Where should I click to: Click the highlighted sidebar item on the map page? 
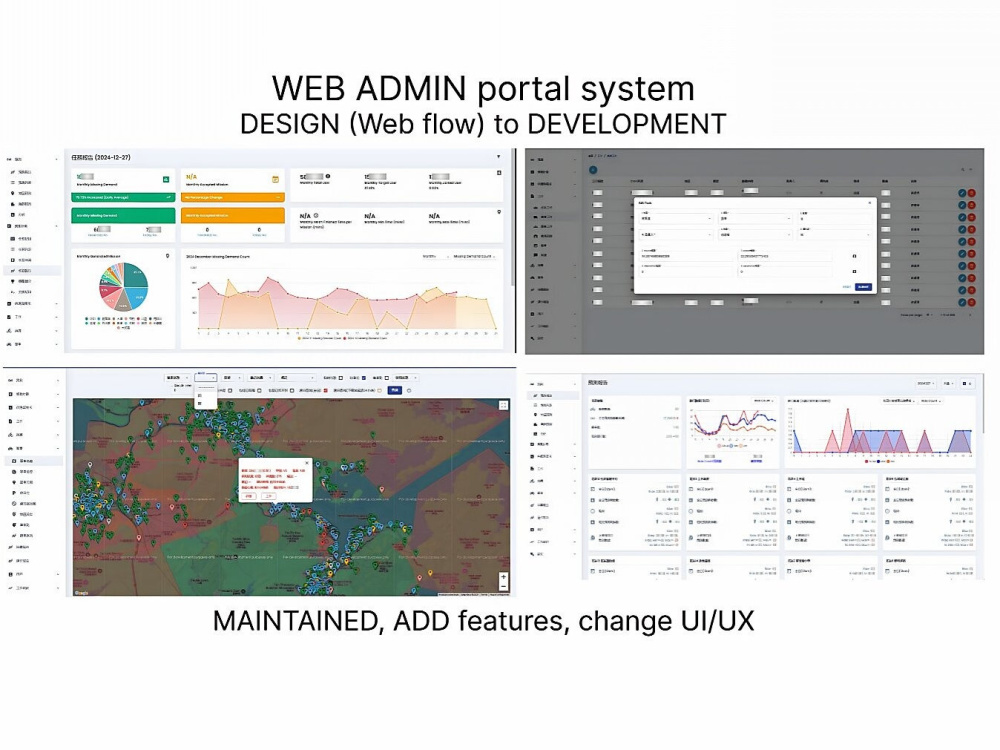point(34,460)
